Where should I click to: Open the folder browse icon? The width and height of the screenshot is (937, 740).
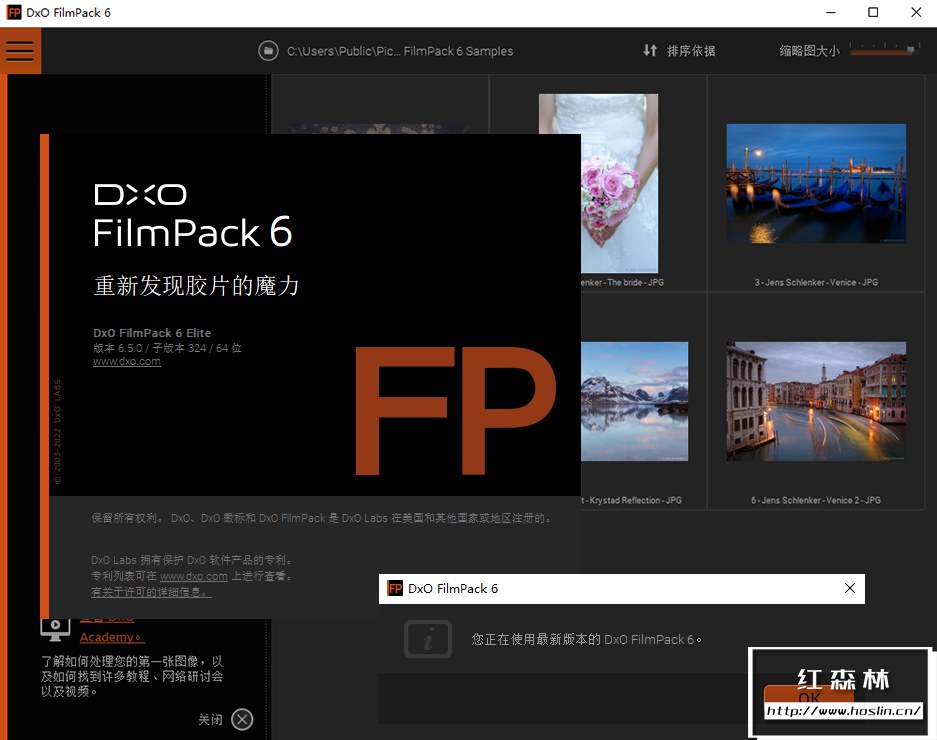click(268, 51)
